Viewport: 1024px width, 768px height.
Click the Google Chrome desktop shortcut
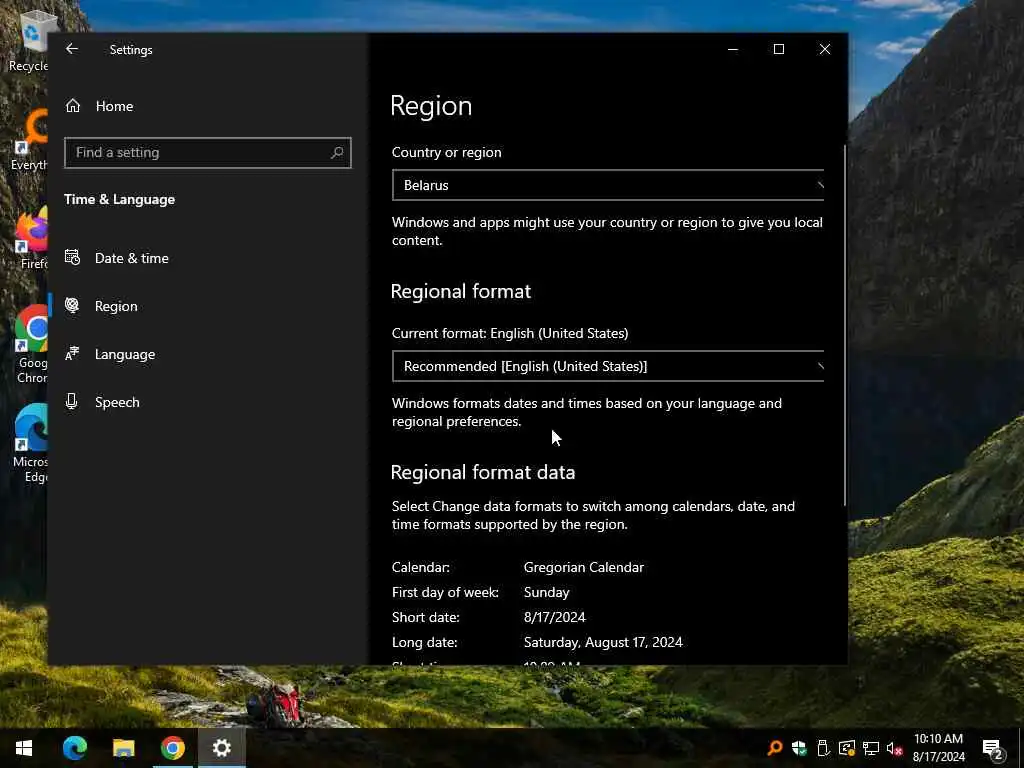[x=31, y=345]
